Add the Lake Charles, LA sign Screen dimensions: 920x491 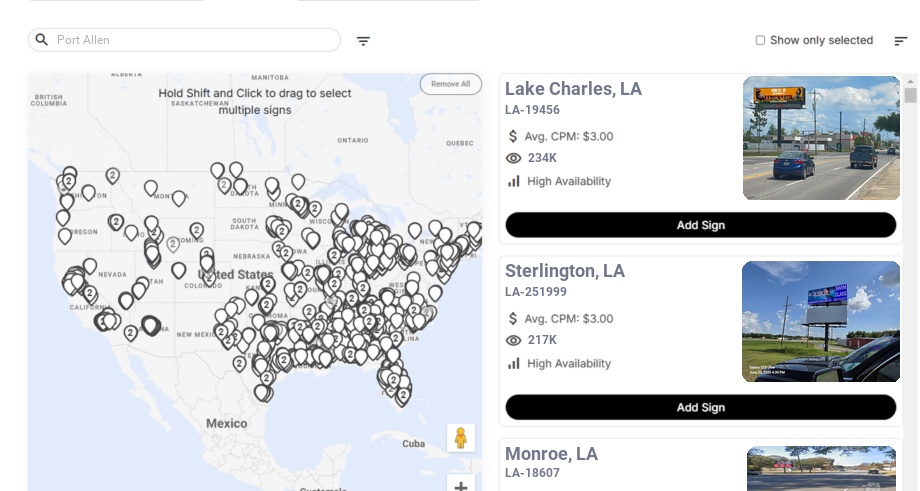(700, 225)
